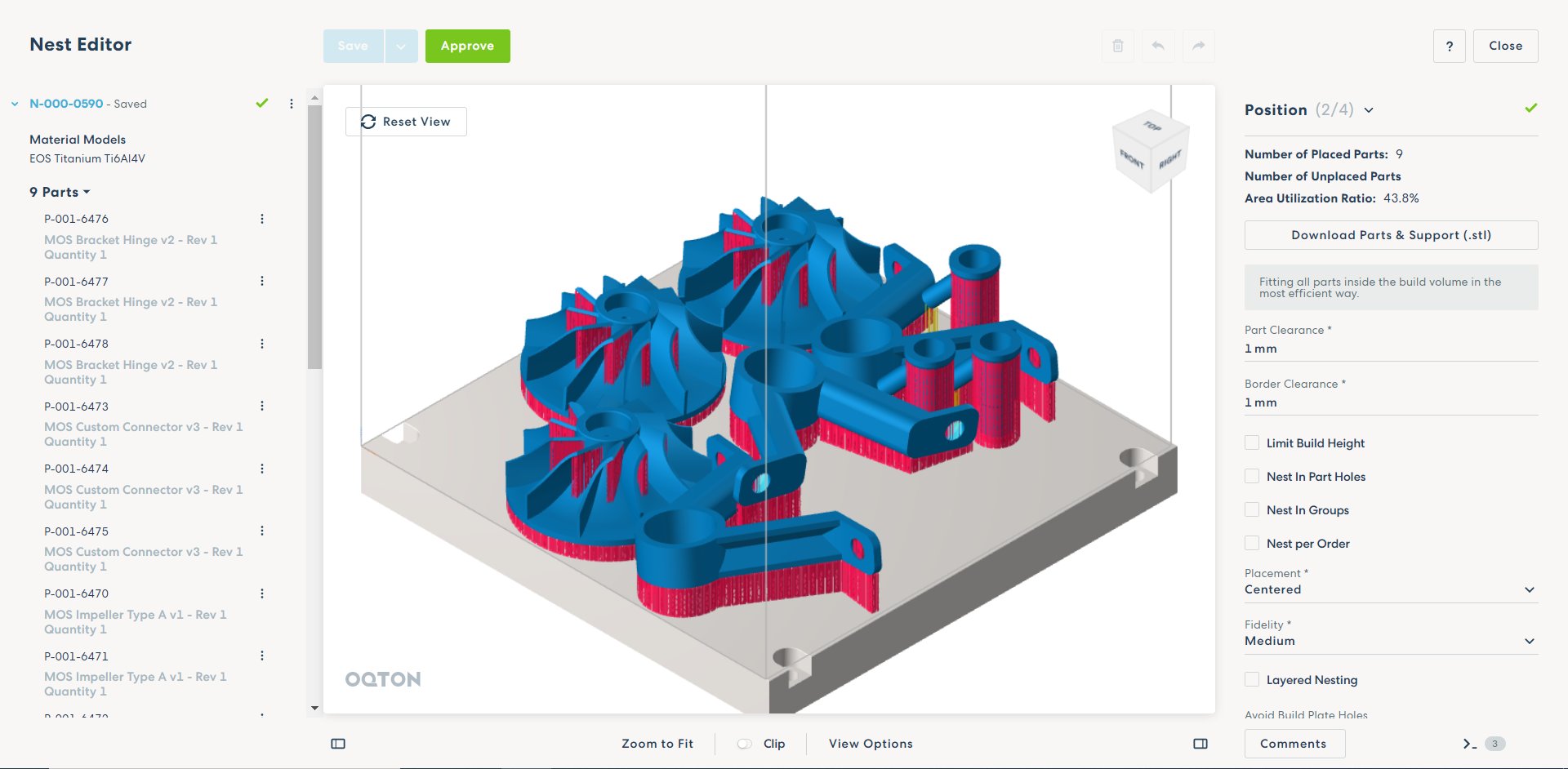
Task: Open the Placement Centered dropdown
Action: [x=1529, y=589]
